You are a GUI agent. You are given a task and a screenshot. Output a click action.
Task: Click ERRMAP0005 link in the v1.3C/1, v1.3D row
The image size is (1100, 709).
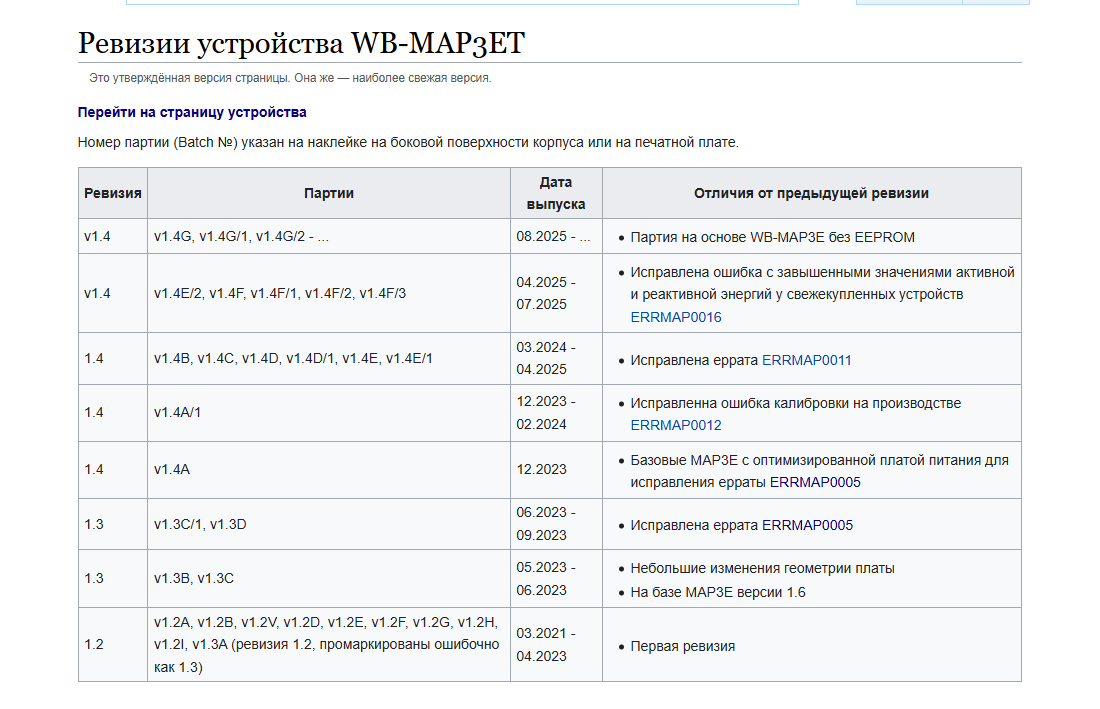coord(807,525)
